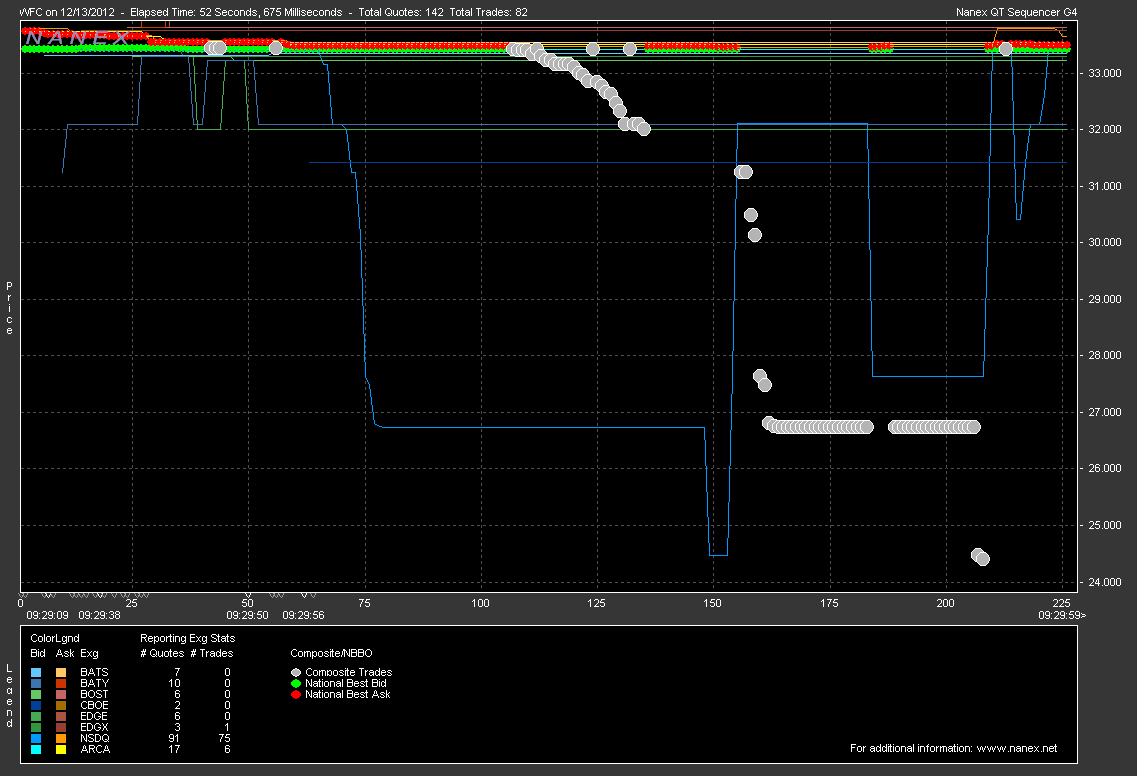Select the CBOE exchange label

pos(94,705)
